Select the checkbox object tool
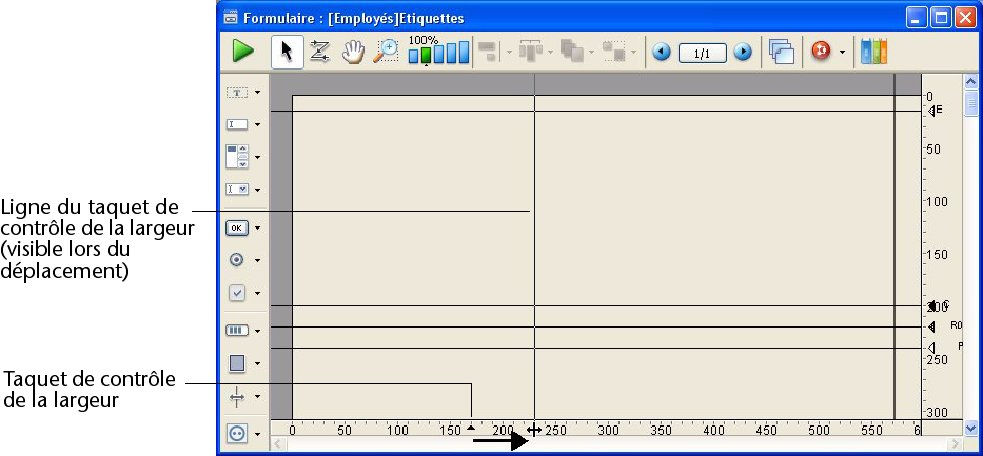The height and width of the screenshot is (456, 983). click(x=237, y=293)
